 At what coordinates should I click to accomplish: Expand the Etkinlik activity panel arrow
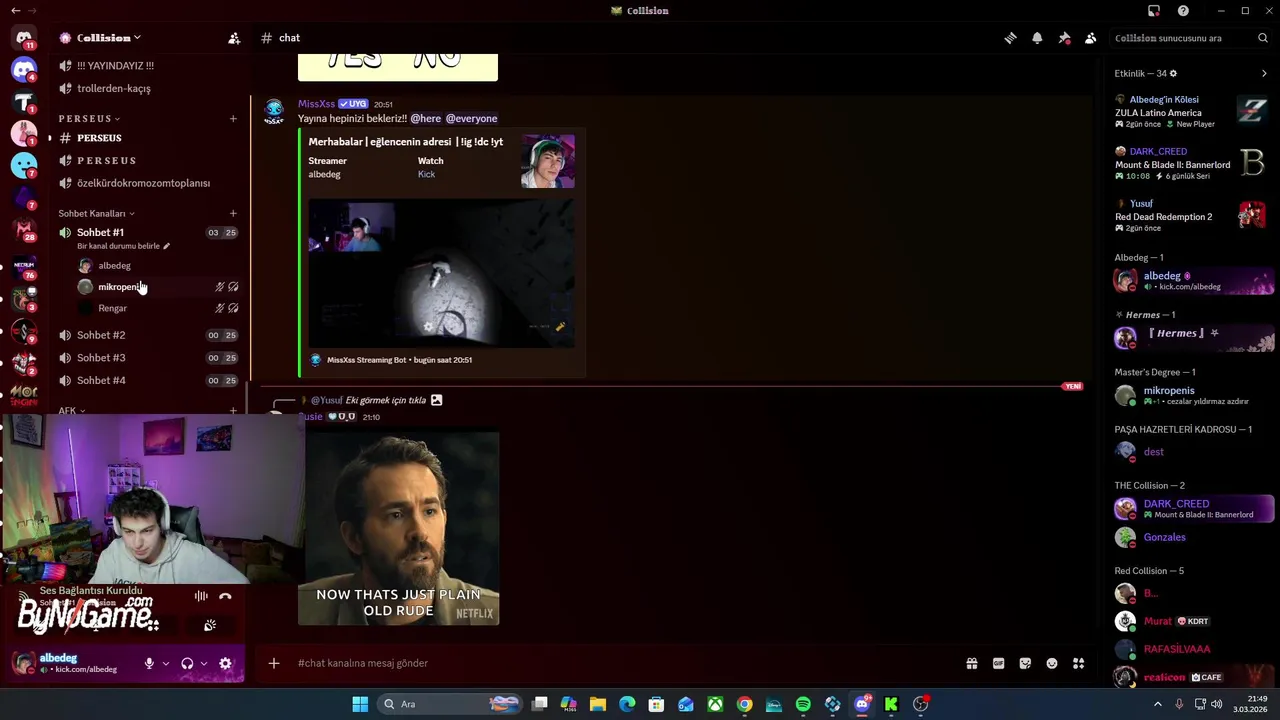[1264, 73]
